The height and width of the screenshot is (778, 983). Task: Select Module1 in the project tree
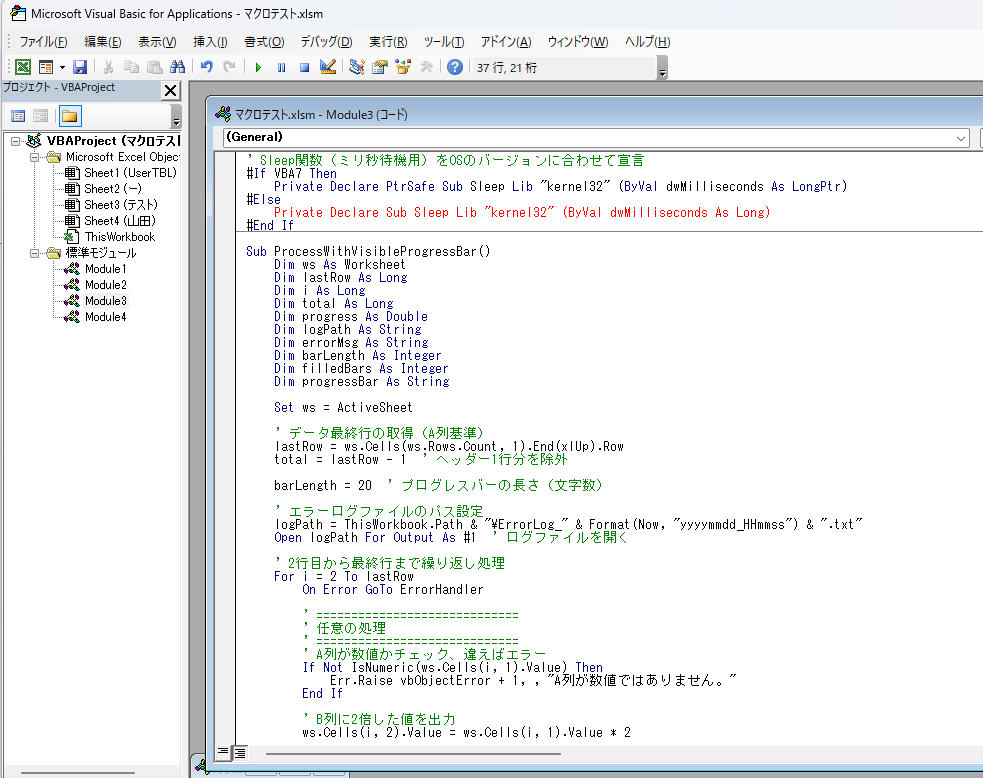[x=105, y=269]
